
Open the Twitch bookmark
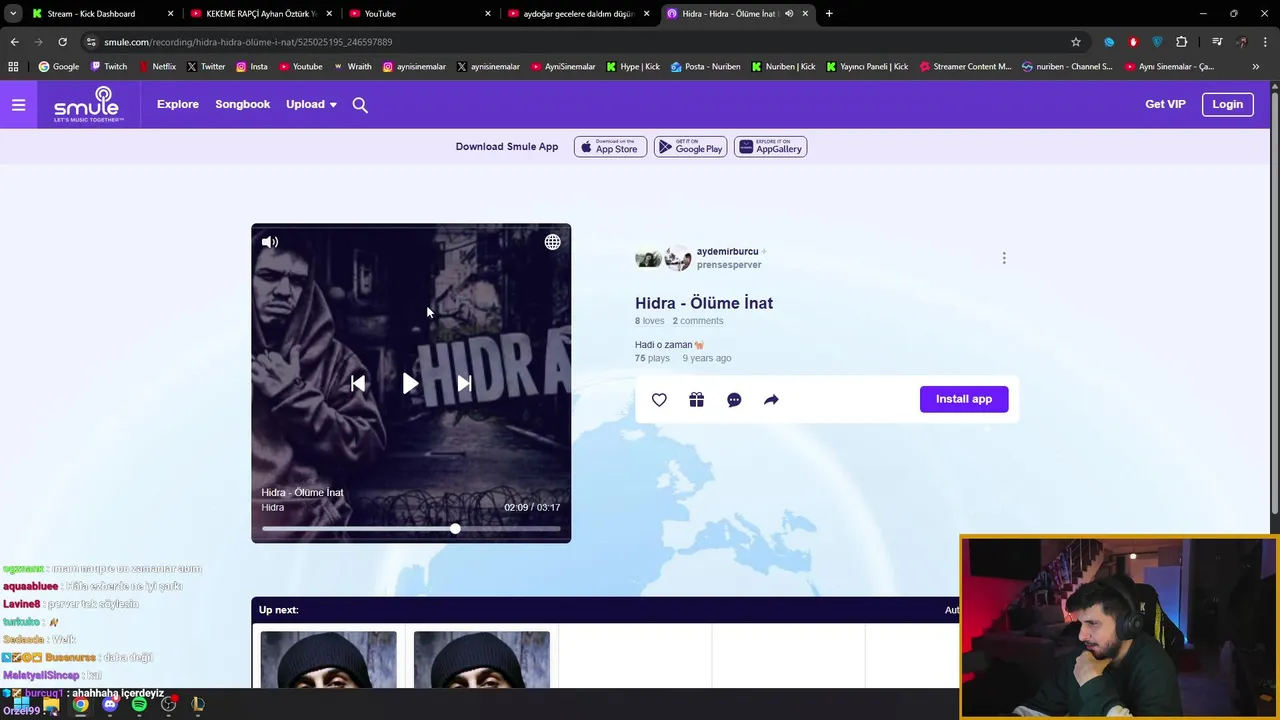point(109,67)
